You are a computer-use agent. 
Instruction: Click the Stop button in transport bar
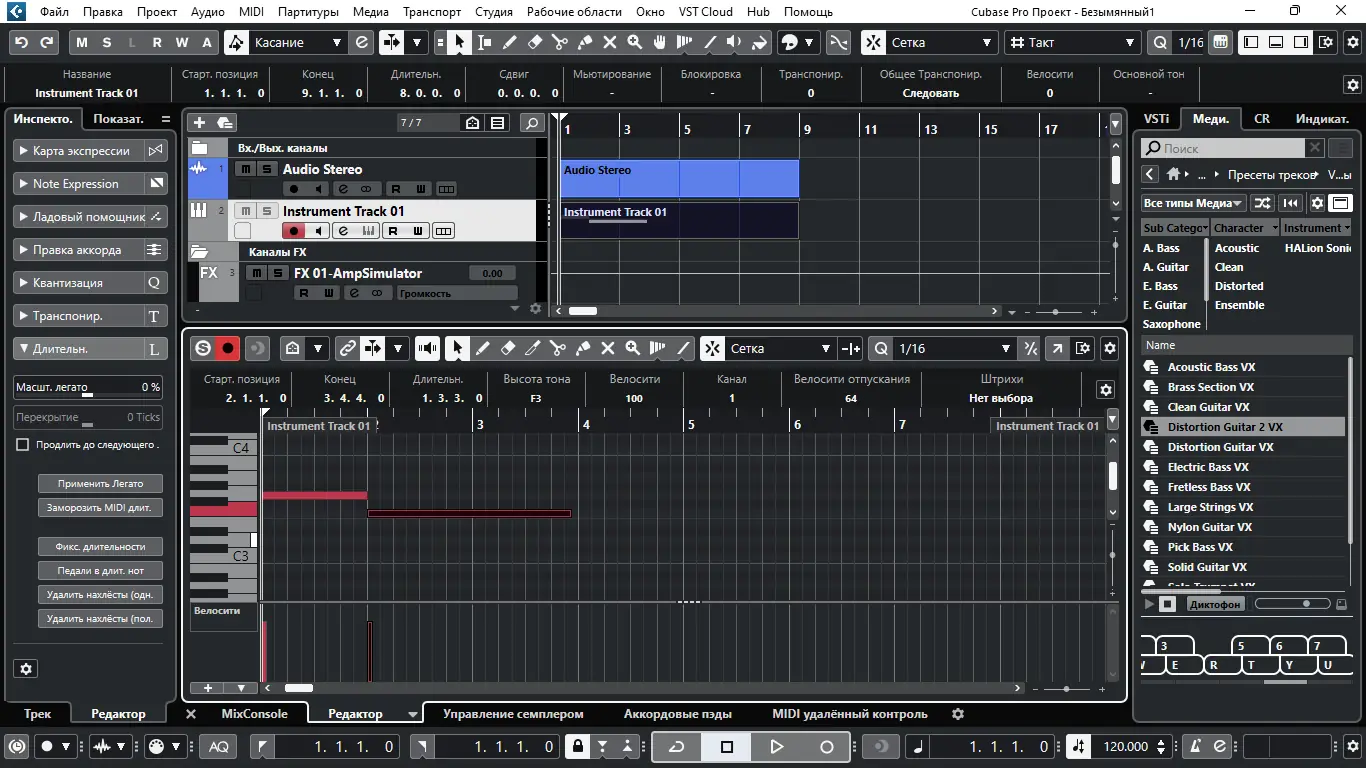pyautogui.click(x=727, y=747)
